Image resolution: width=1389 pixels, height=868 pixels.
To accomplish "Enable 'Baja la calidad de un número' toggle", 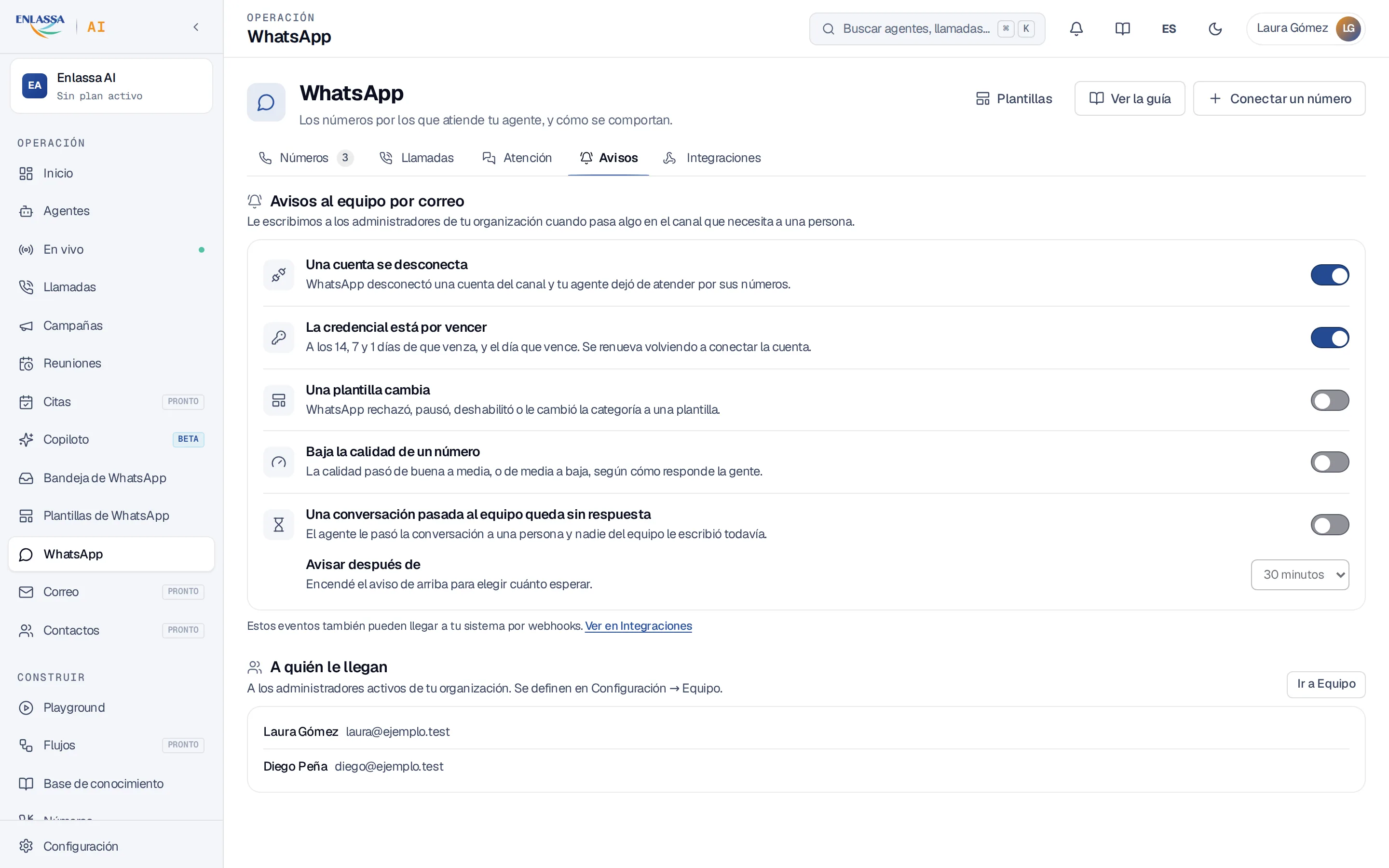I will 1329,462.
